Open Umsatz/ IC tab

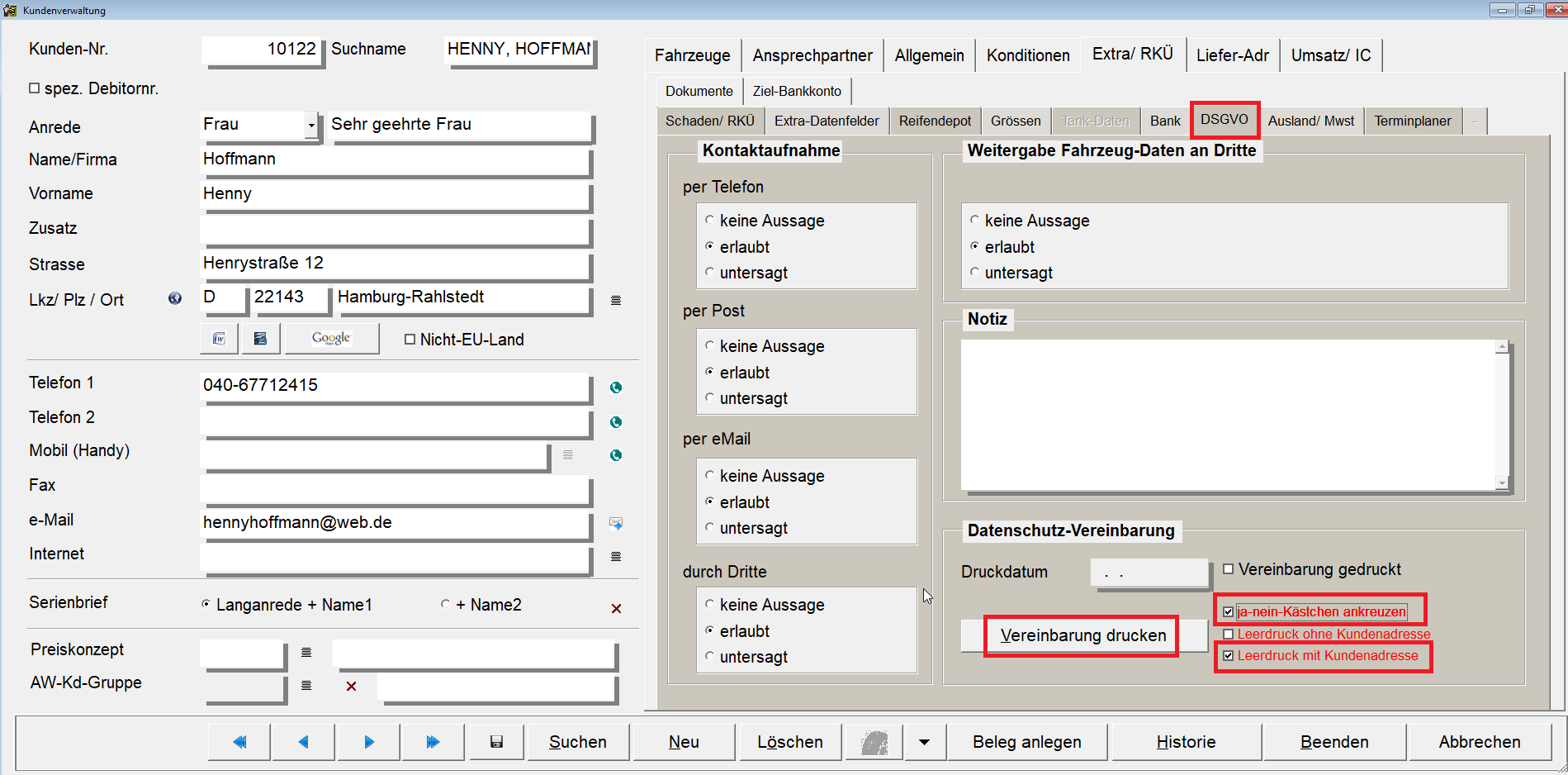coord(1331,55)
